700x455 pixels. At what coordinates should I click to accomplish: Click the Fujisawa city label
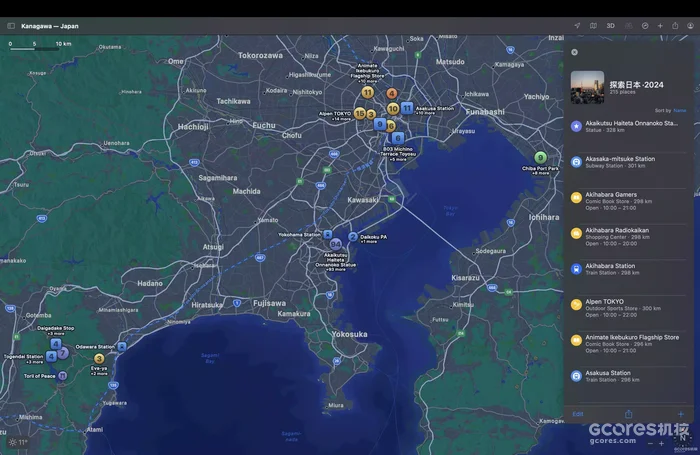[x=269, y=303]
